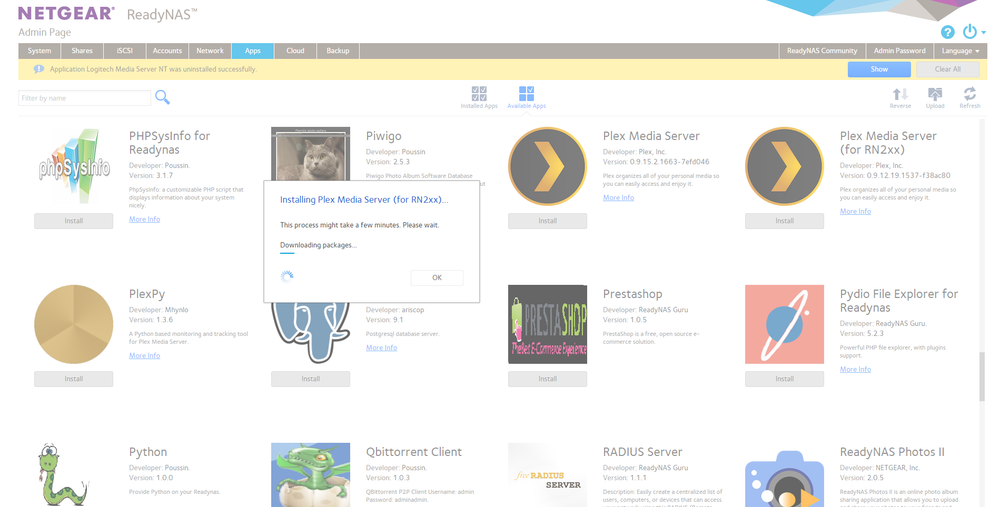Switch to the System tab

coord(40,50)
